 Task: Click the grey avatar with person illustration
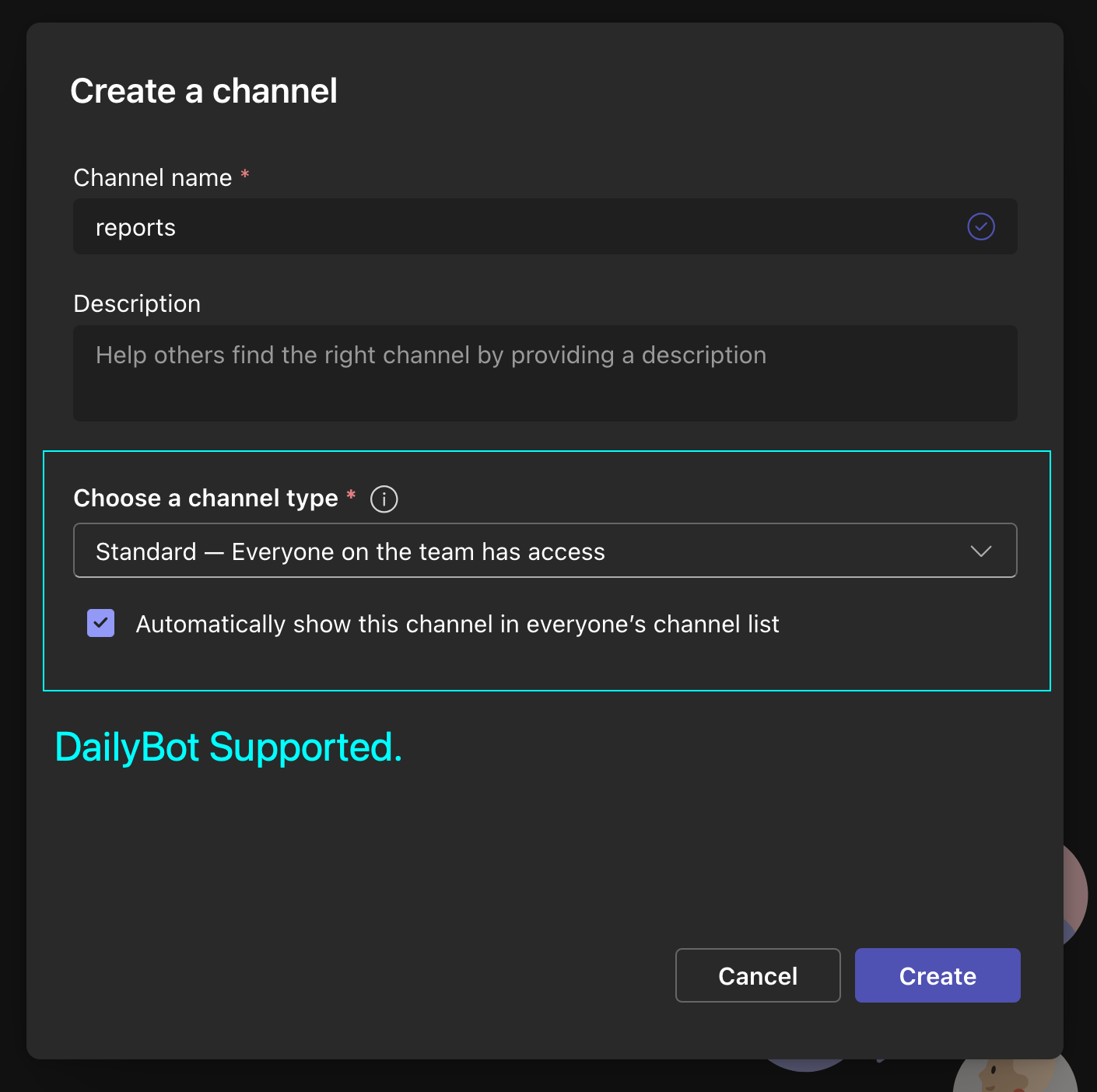1011,1076
